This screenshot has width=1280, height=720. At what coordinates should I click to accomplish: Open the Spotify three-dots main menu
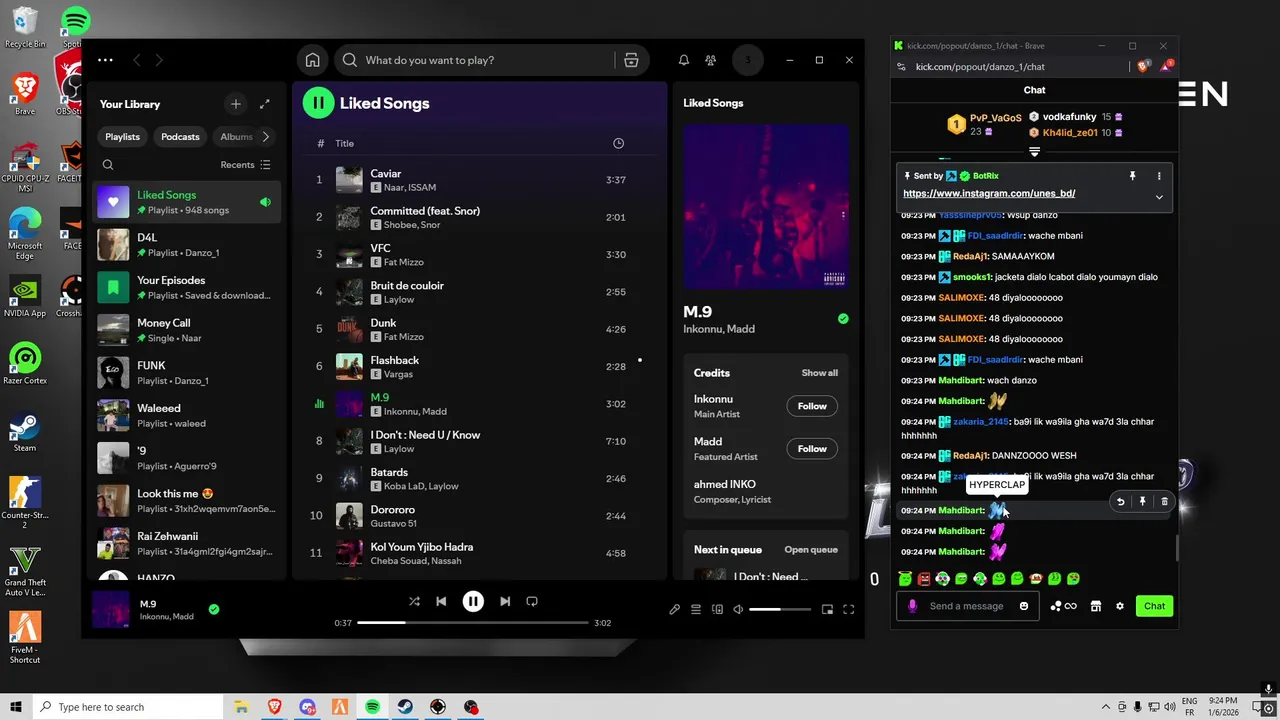105,60
